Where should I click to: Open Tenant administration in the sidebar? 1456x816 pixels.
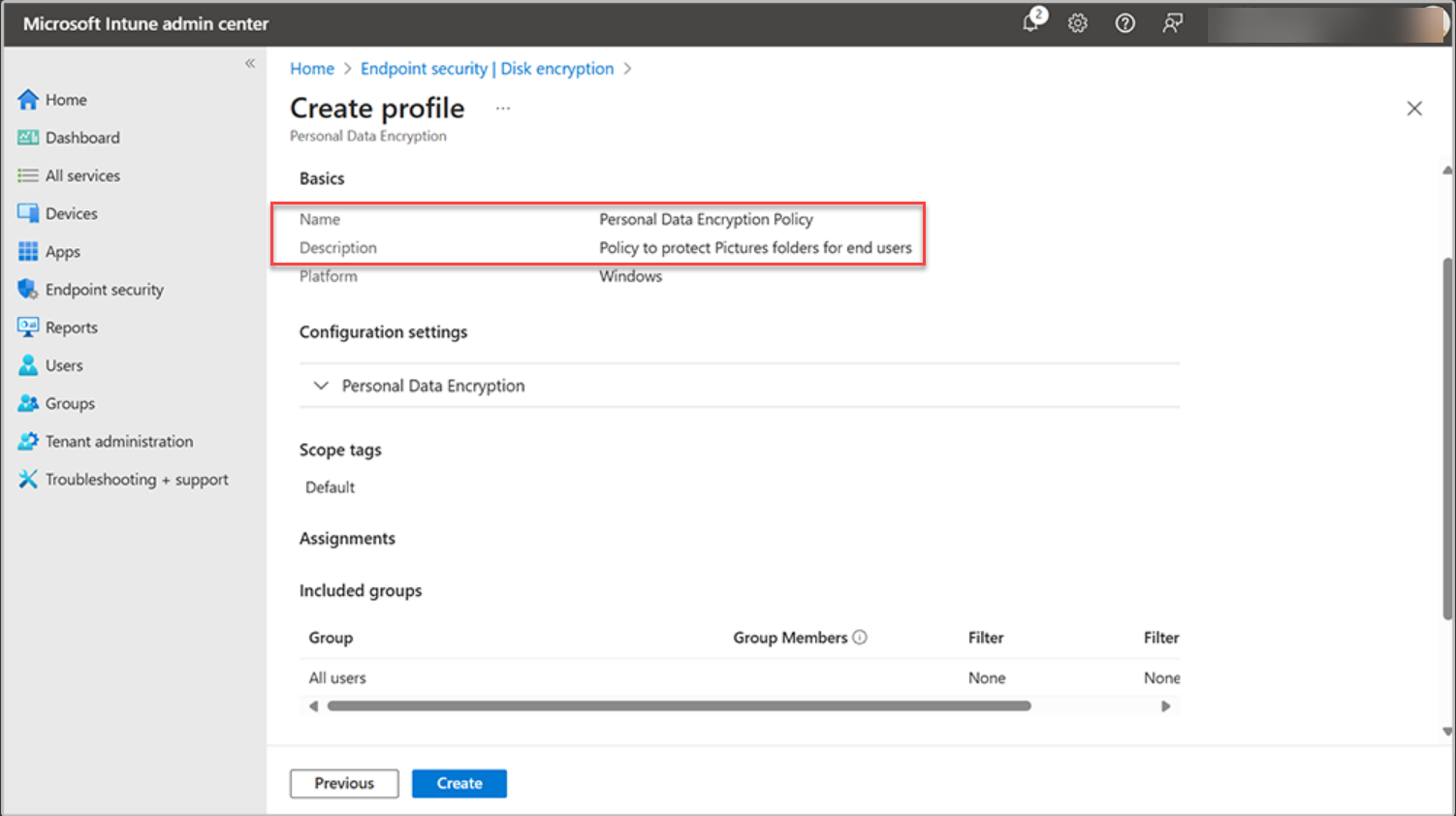(119, 441)
